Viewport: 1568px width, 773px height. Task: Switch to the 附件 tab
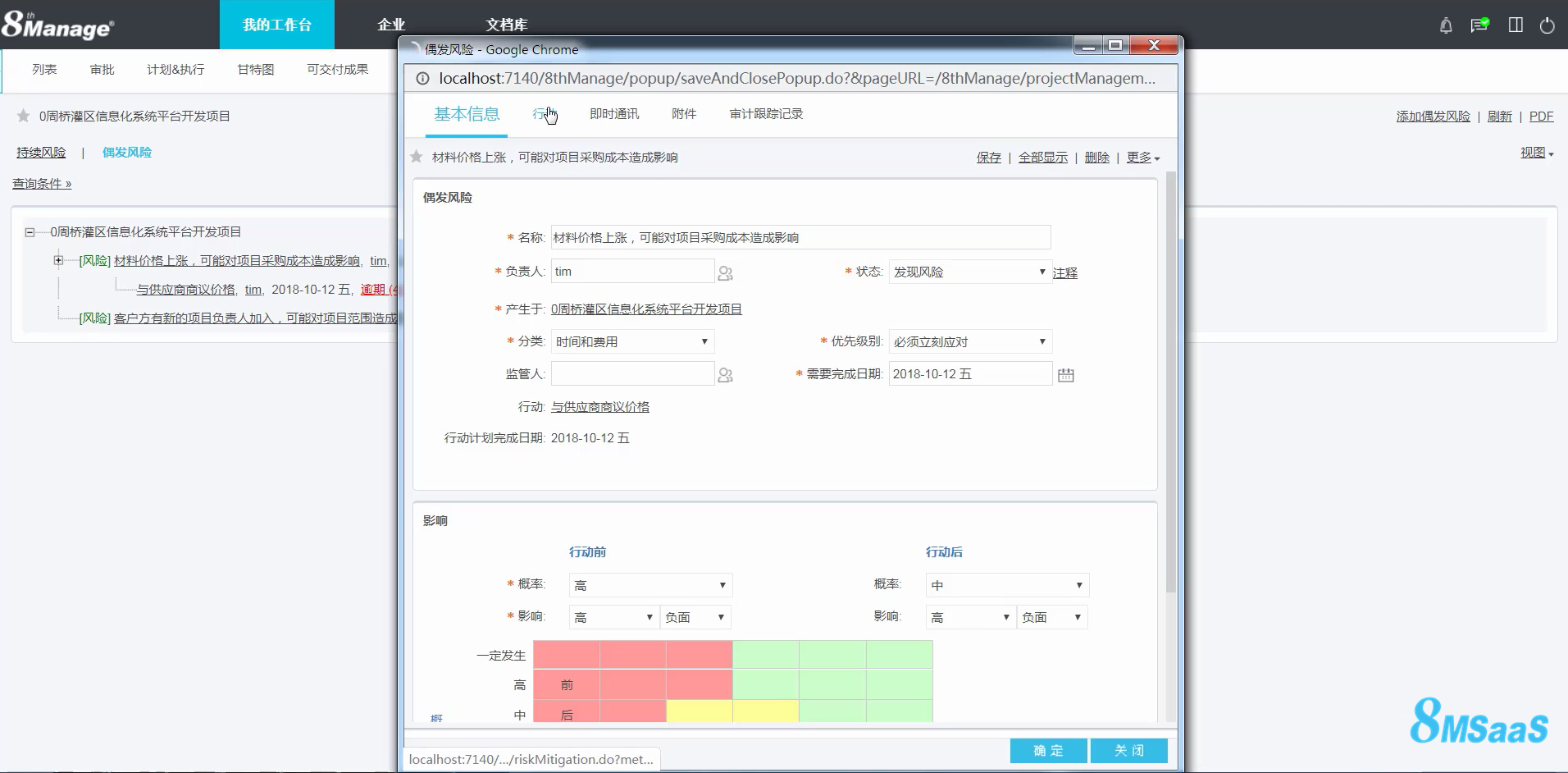[684, 114]
